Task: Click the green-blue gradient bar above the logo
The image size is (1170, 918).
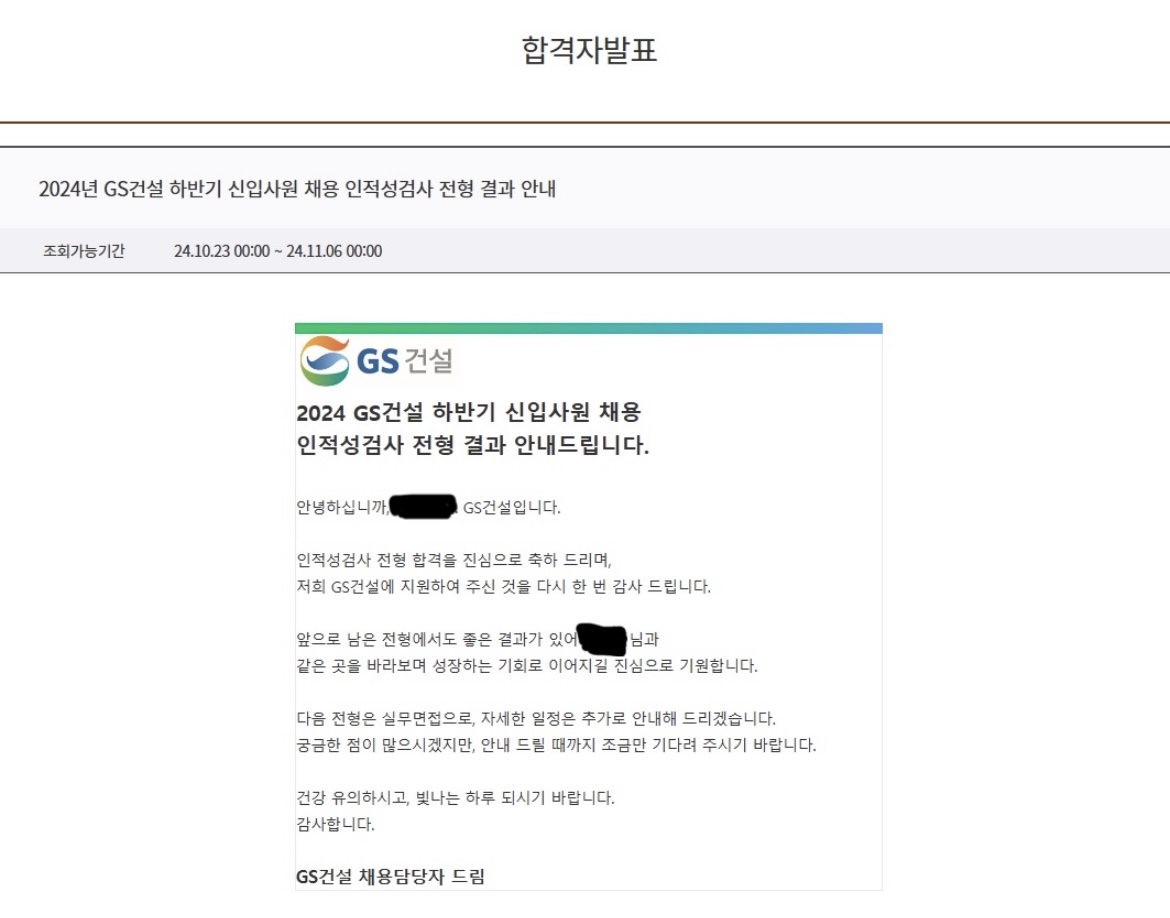Action: [588, 328]
